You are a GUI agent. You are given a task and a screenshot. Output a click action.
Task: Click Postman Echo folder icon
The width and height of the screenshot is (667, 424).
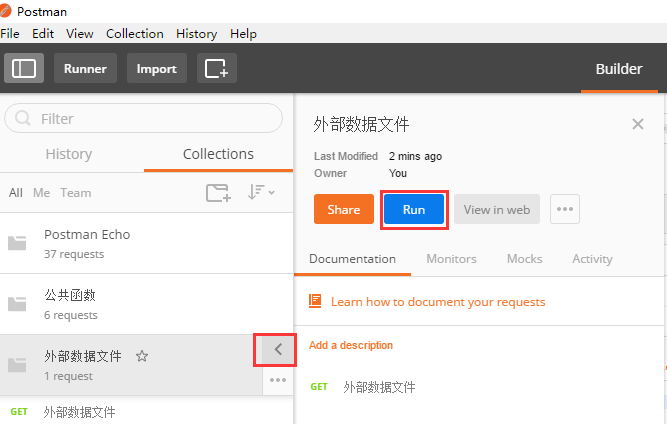click(x=17, y=243)
